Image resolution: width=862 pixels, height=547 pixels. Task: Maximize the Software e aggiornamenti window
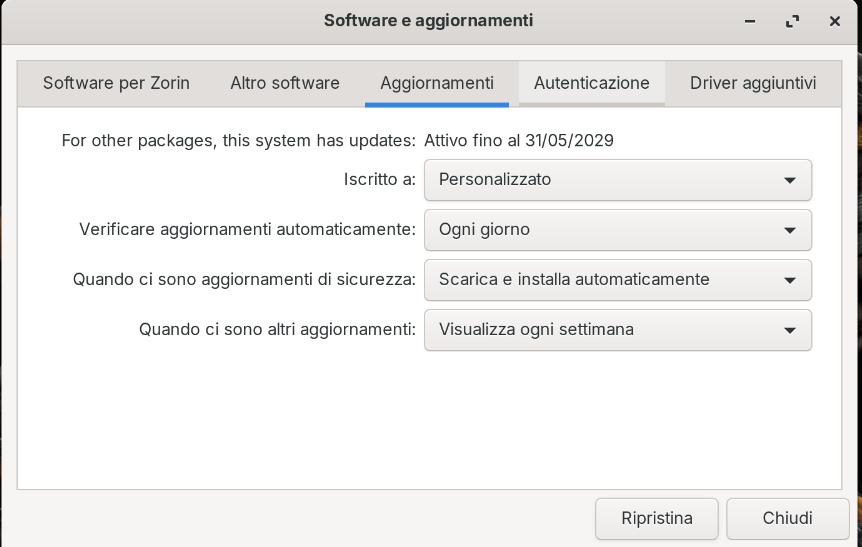pyautogui.click(x=792, y=21)
